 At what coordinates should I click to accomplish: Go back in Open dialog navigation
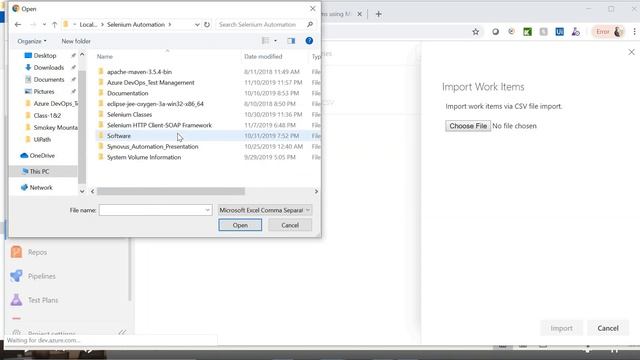click(x=18, y=24)
